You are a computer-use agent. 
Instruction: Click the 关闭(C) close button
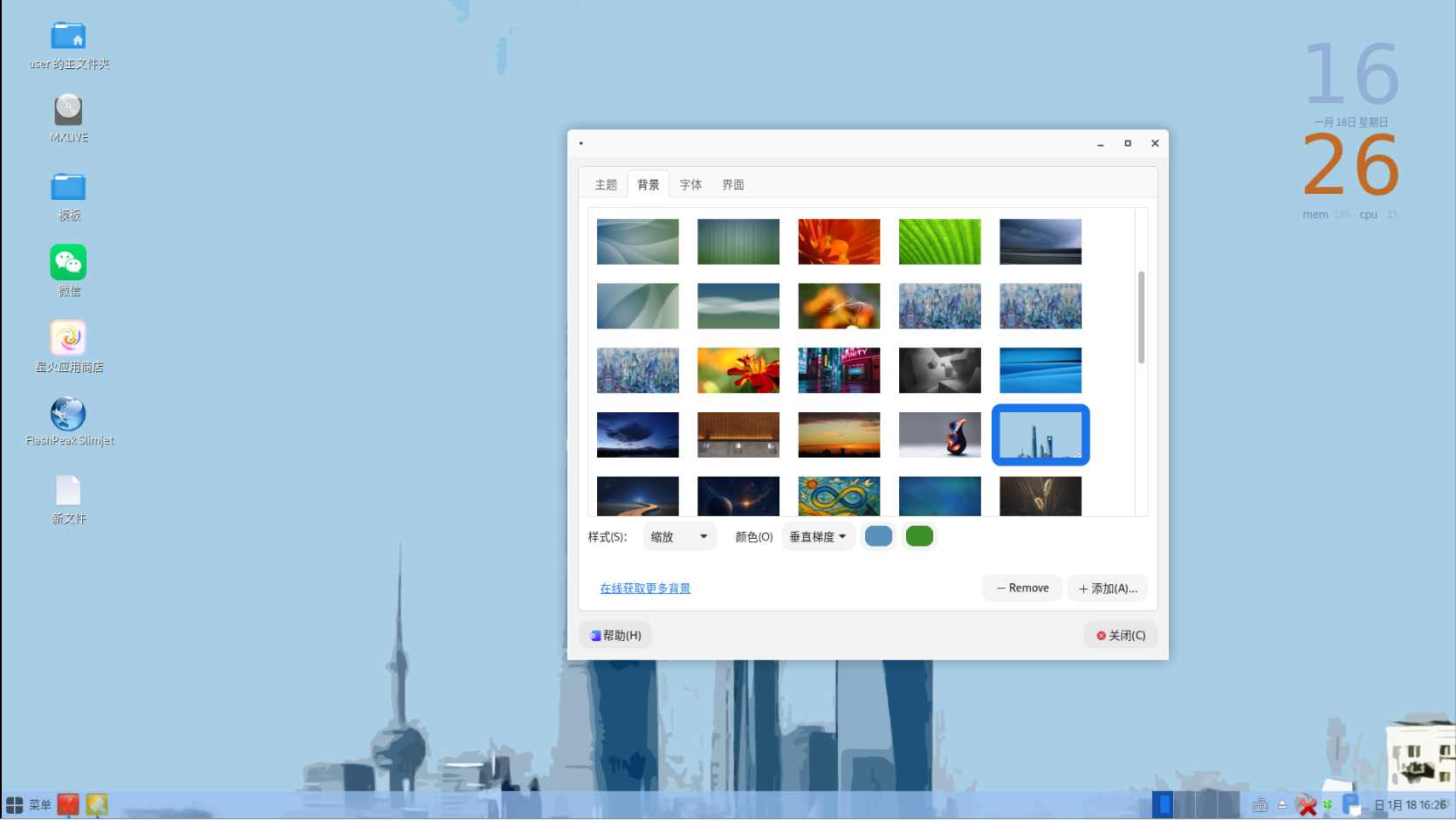1121,636
